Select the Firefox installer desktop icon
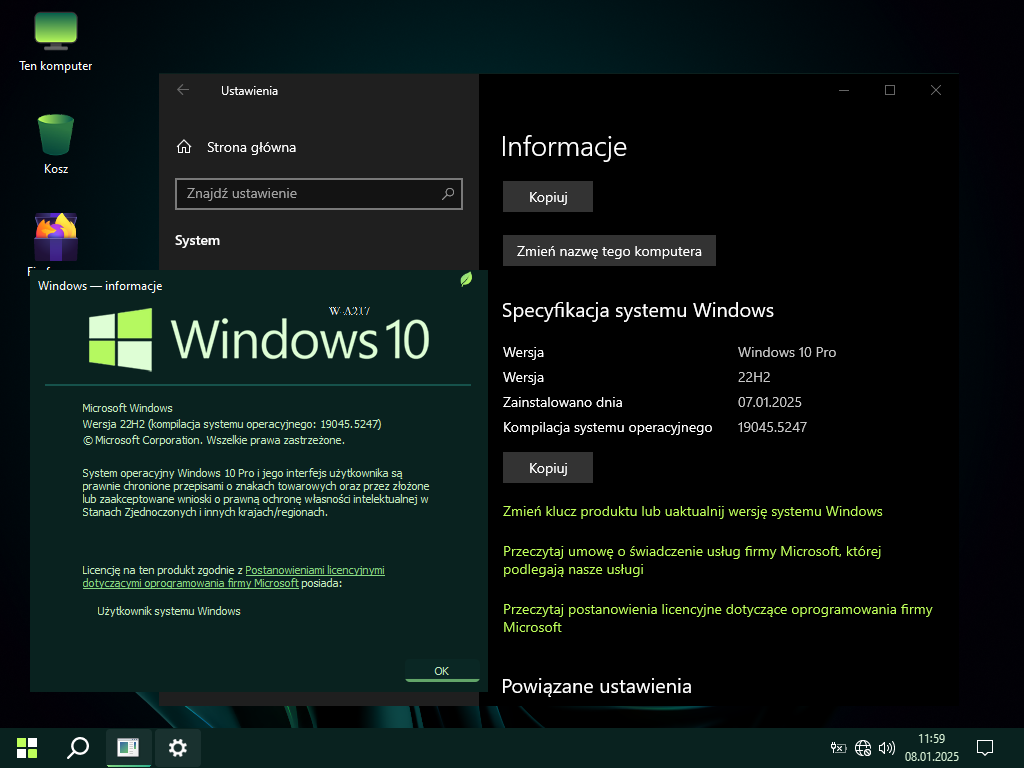Image resolution: width=1024 pixels, height=768 pixels. coord(56,238)
